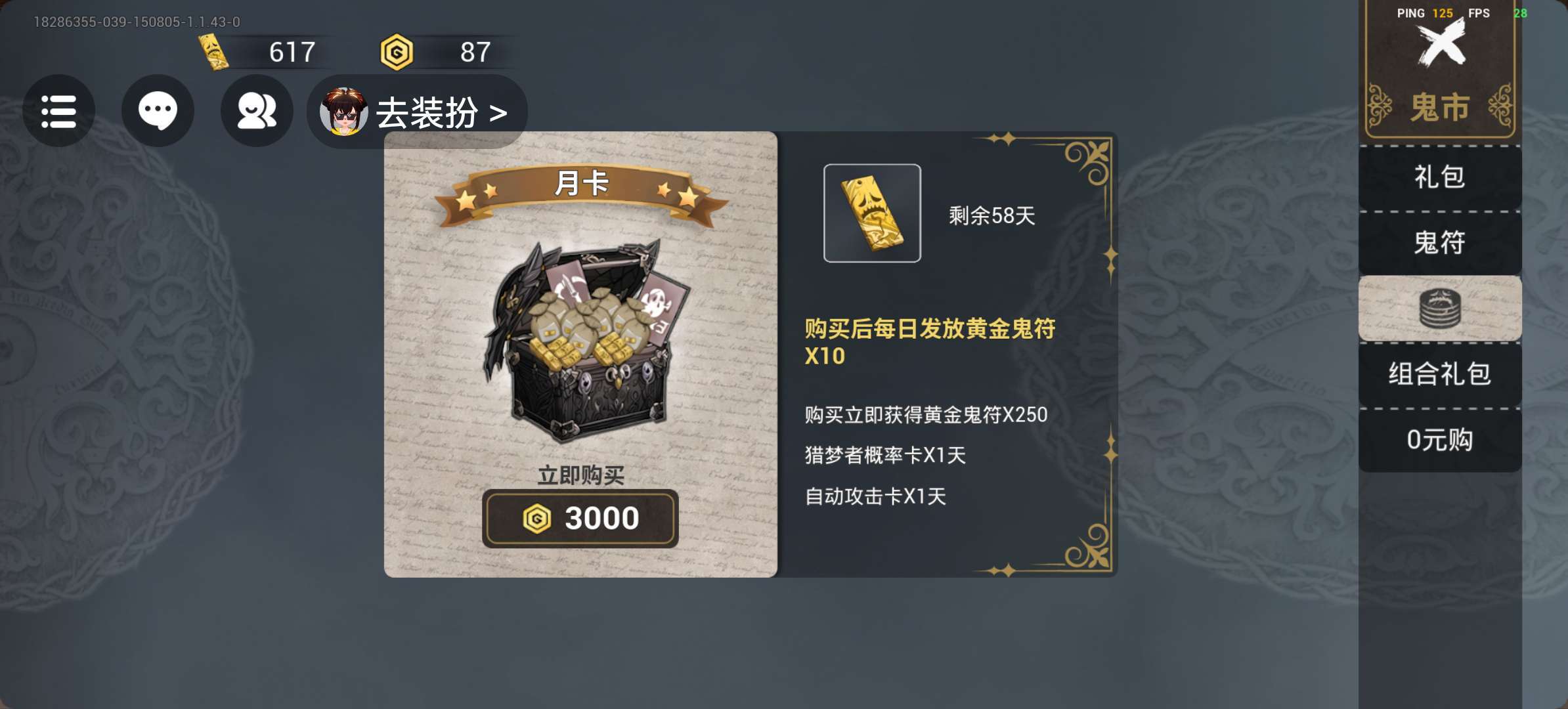Tap the golden talisman currency icon
The height and width of the screenshot is (709, 1568).
coord(213,52)
